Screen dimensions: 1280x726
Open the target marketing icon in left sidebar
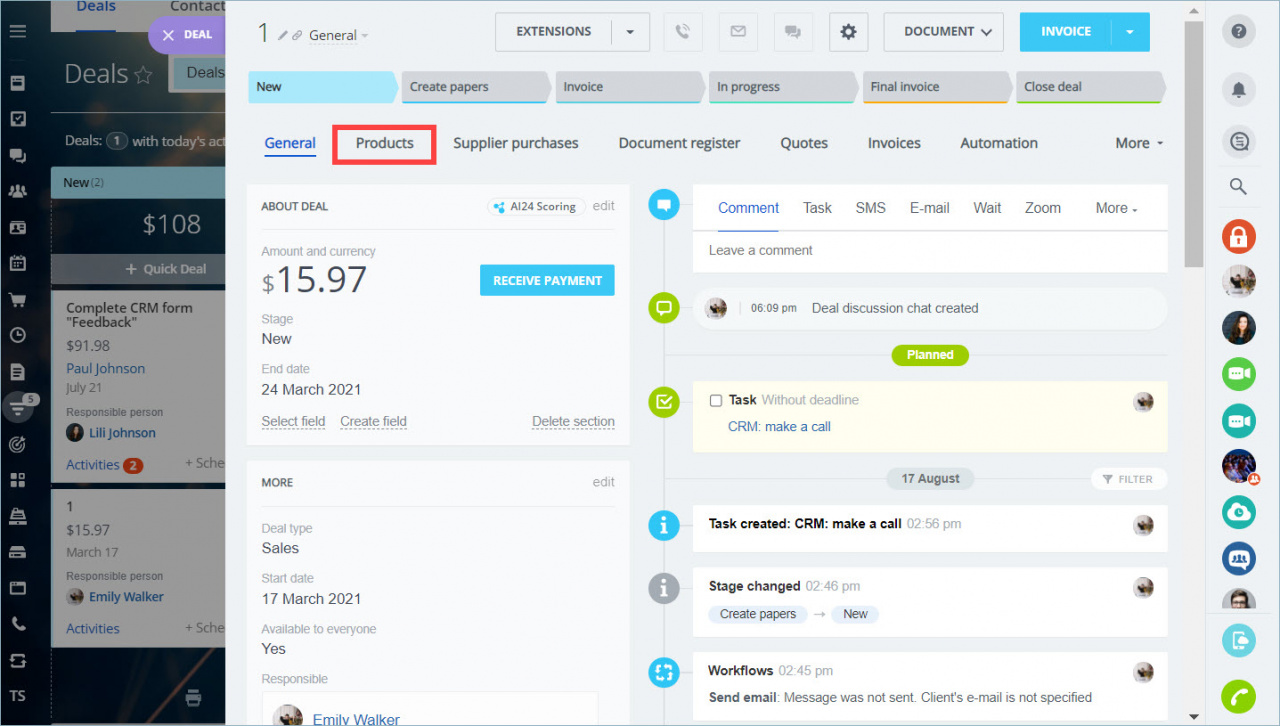point(17,443)
